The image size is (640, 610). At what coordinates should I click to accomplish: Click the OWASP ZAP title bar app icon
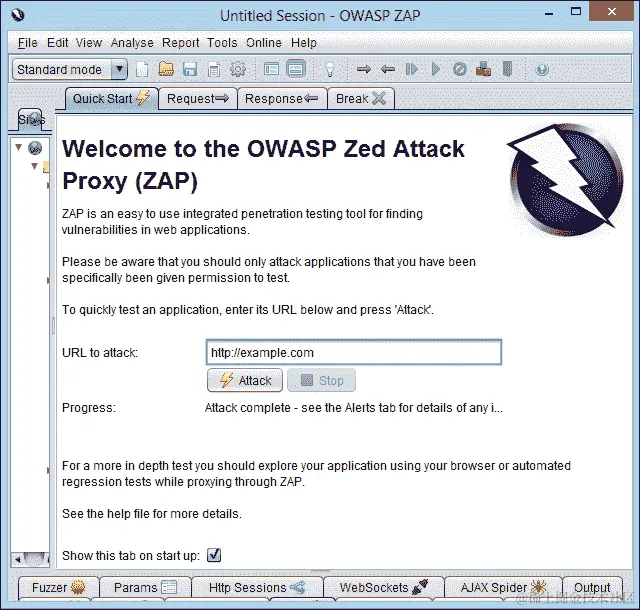[18, 16]
